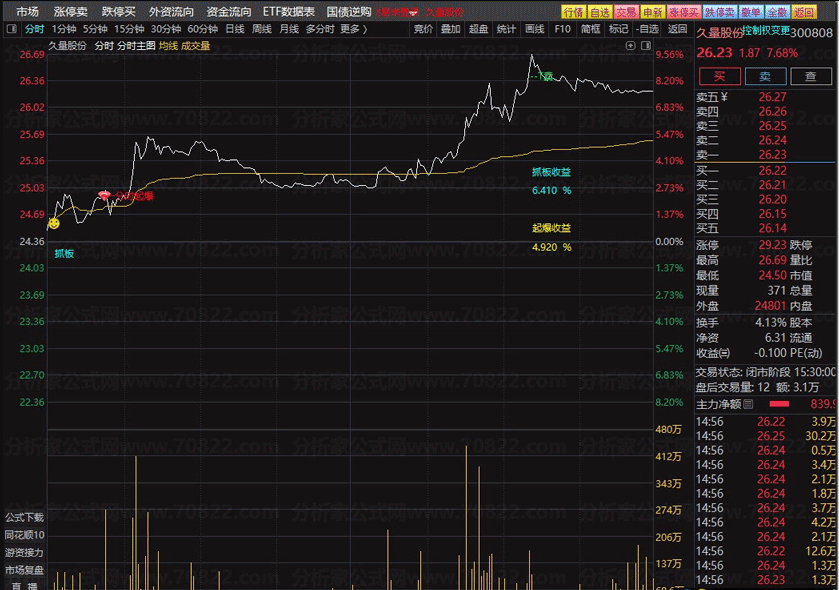The height and width of the screenshot is (590, 839).
Task: Select the 5分钟 period tab
Action: (94, 29)
